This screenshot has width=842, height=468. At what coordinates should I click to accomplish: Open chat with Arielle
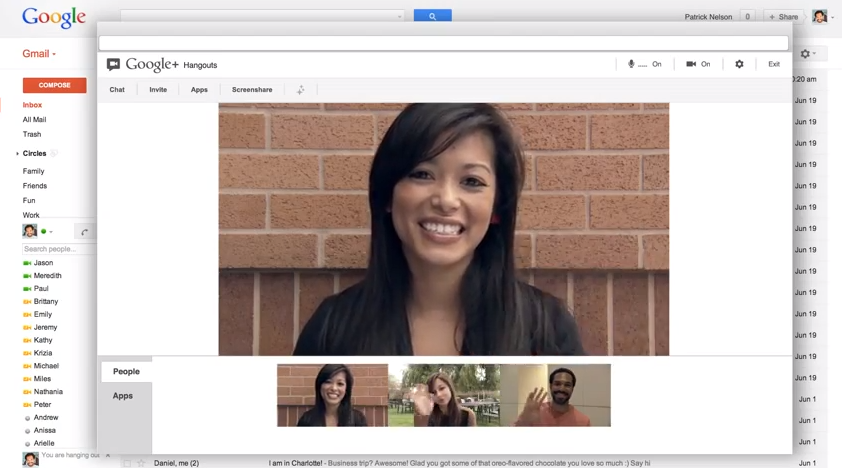[x=44, y=443]
